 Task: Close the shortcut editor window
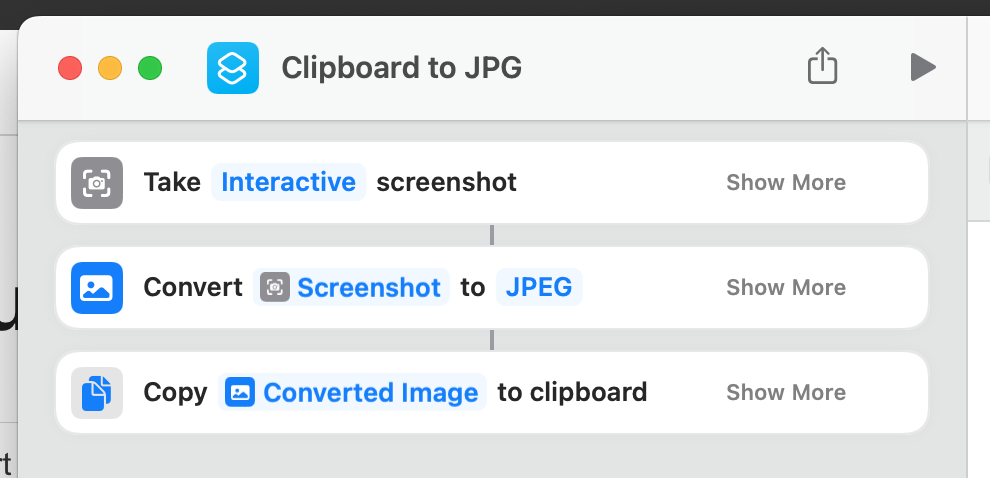(x=70, y=68)
